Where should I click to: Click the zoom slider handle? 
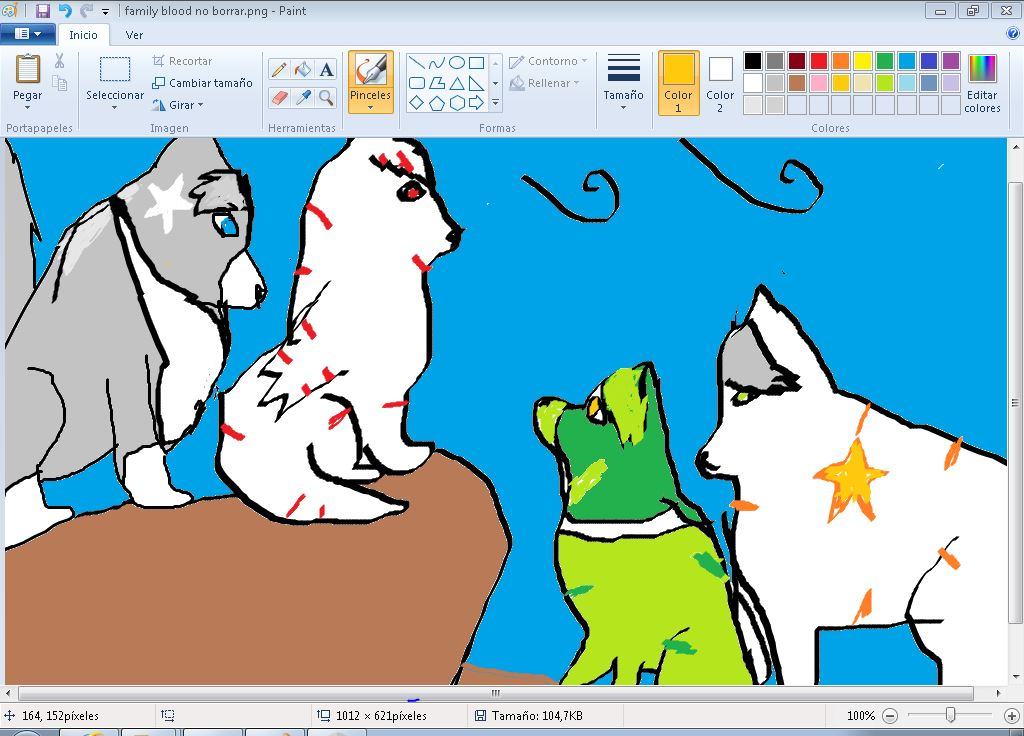click(x=951, y=716)
